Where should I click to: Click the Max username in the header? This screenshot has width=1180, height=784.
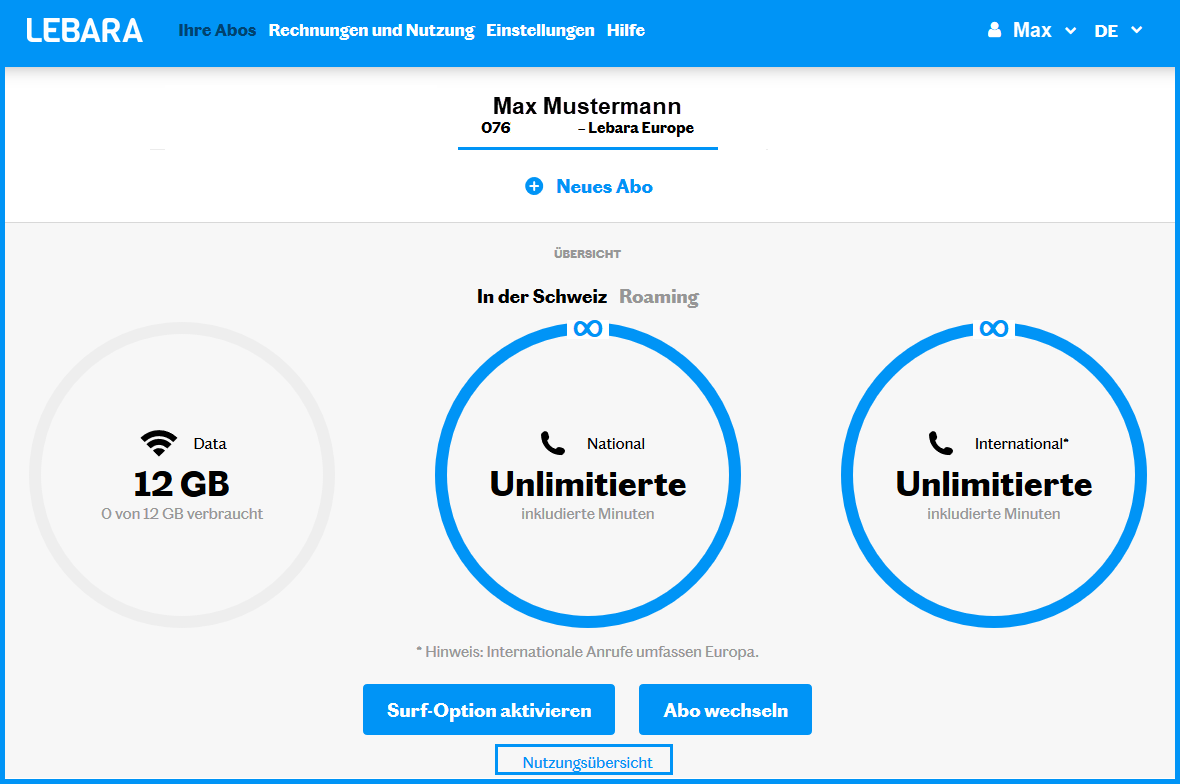tap(1031, 30)
